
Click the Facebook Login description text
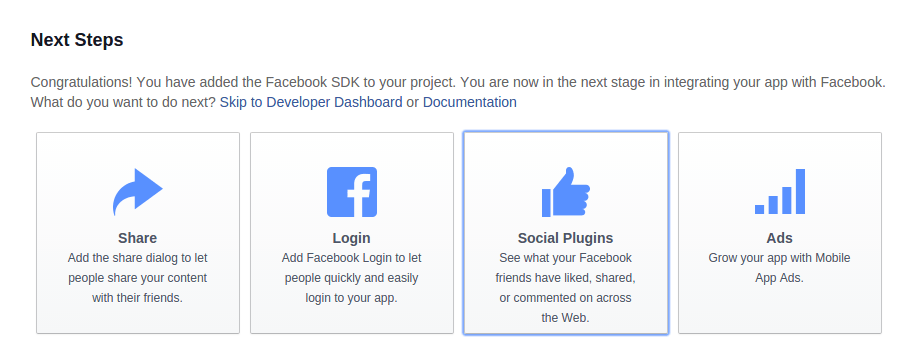(351, 278)
